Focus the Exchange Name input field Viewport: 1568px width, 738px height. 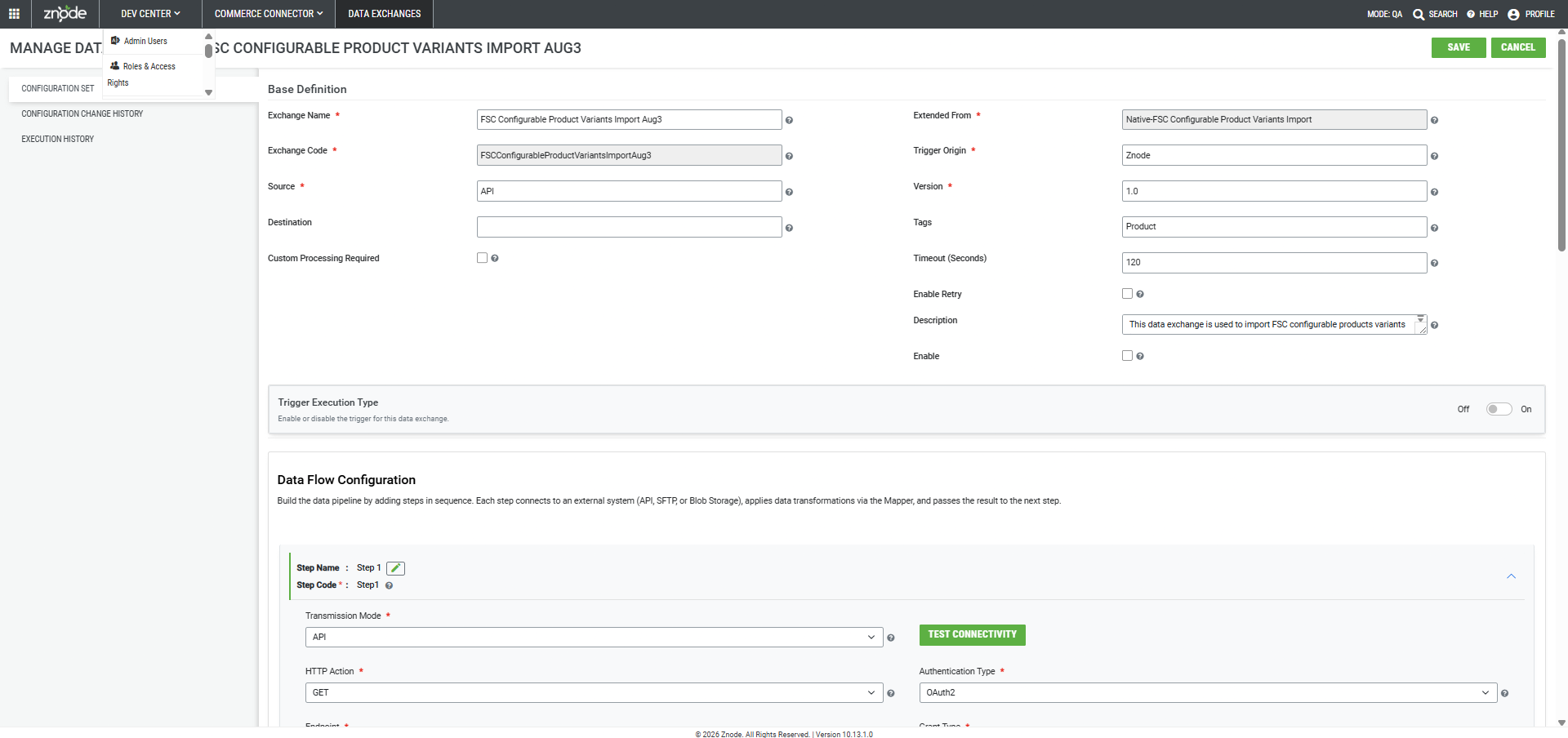point(629,120)
